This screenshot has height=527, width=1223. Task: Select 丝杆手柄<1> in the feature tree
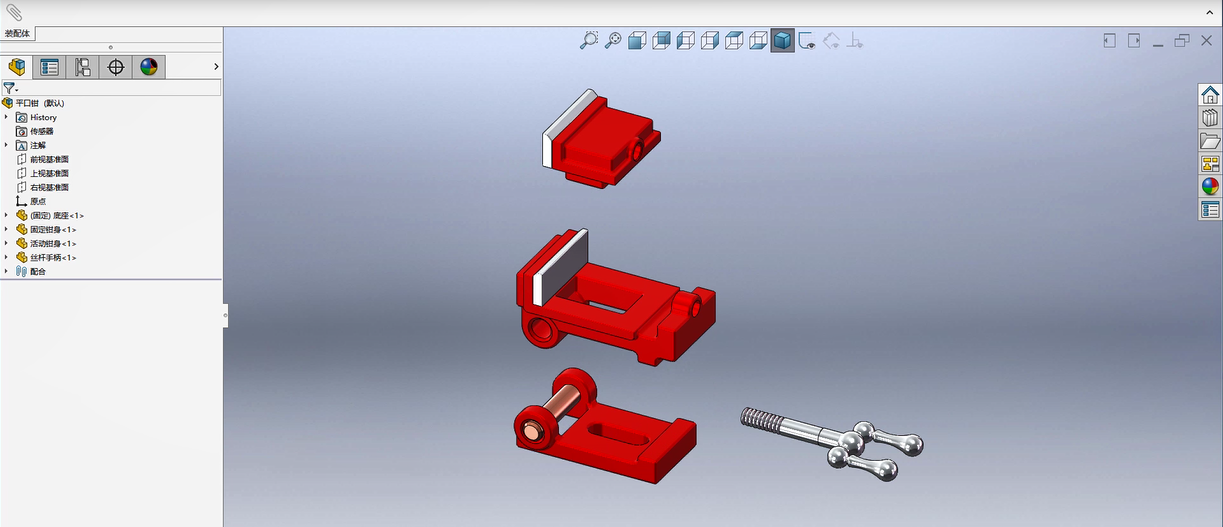(52, 257)
